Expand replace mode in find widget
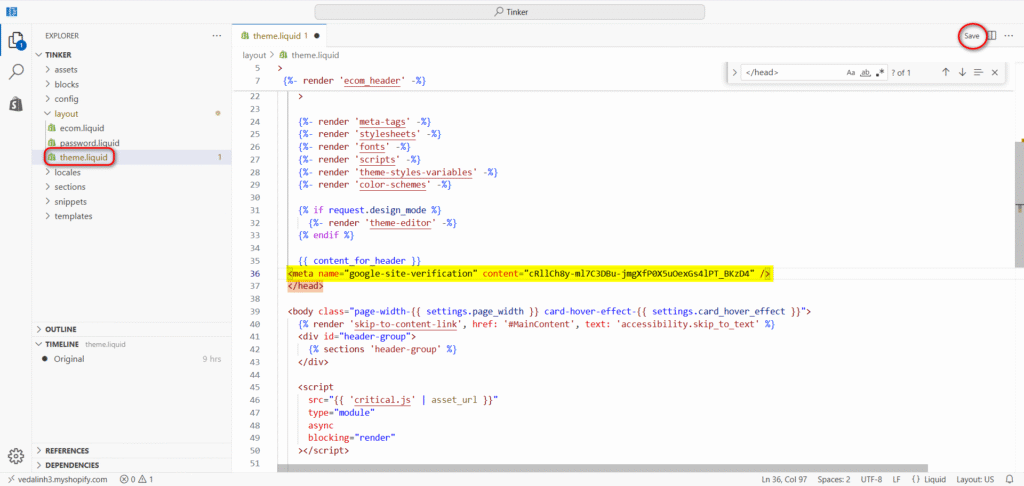 pos(734,73)
